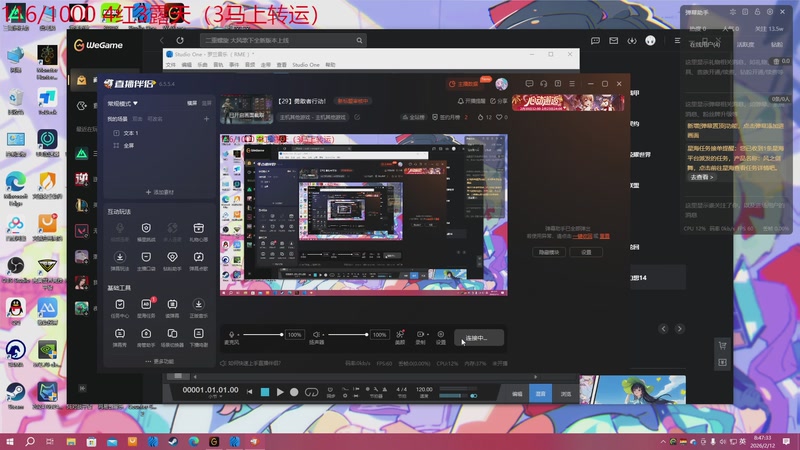This screenshot has height=450, width=800.
Task: Adjust the speaker volume slider
Action: coord(347,335)
